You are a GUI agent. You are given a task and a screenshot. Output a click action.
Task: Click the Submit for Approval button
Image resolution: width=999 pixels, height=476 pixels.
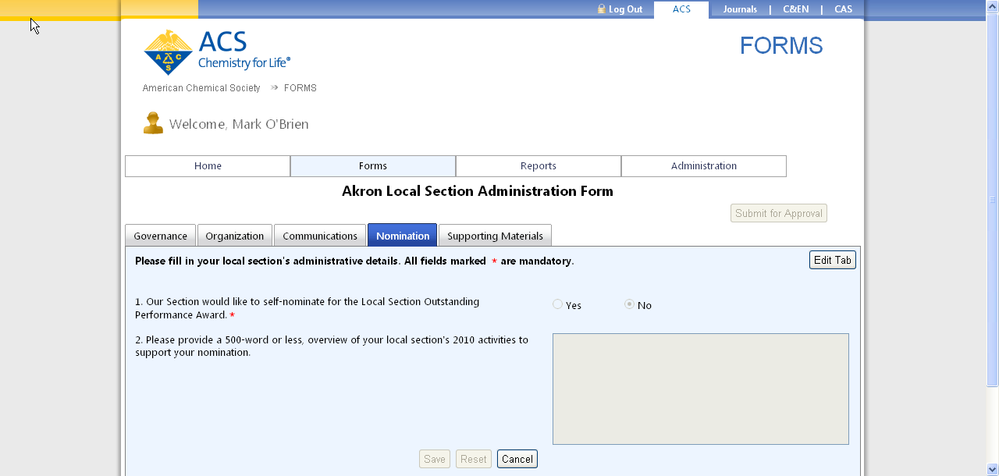(x=779, y=213)
